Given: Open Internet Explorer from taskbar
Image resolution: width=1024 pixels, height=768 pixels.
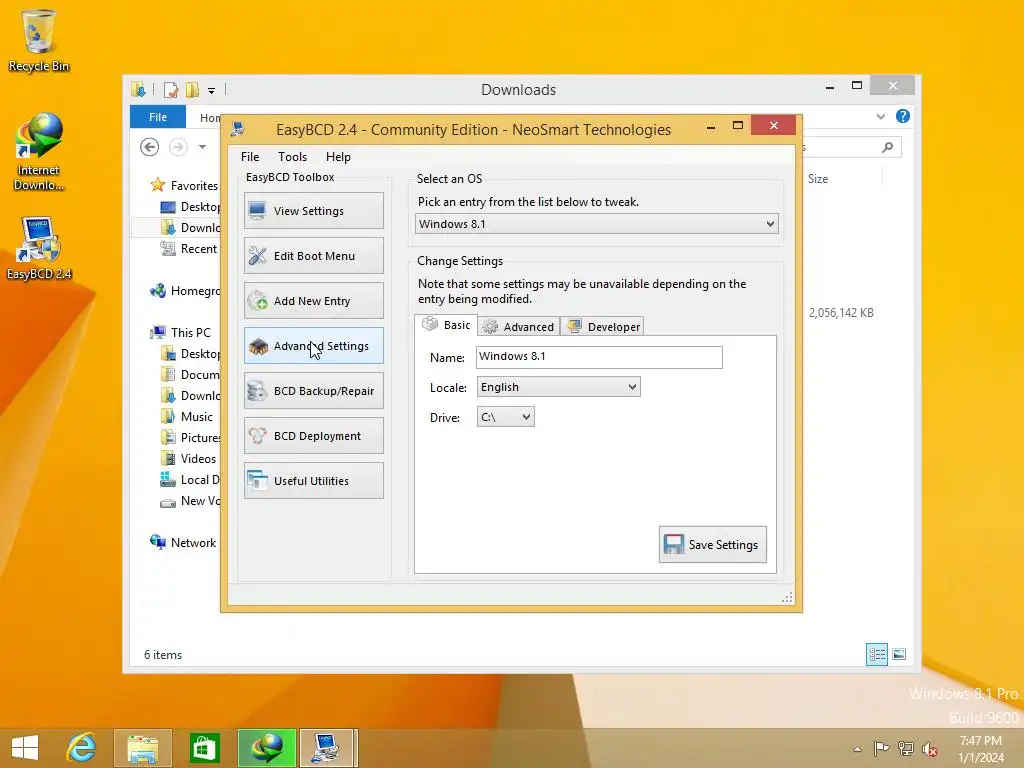Looking at the screenshot, I should (82, 748).
